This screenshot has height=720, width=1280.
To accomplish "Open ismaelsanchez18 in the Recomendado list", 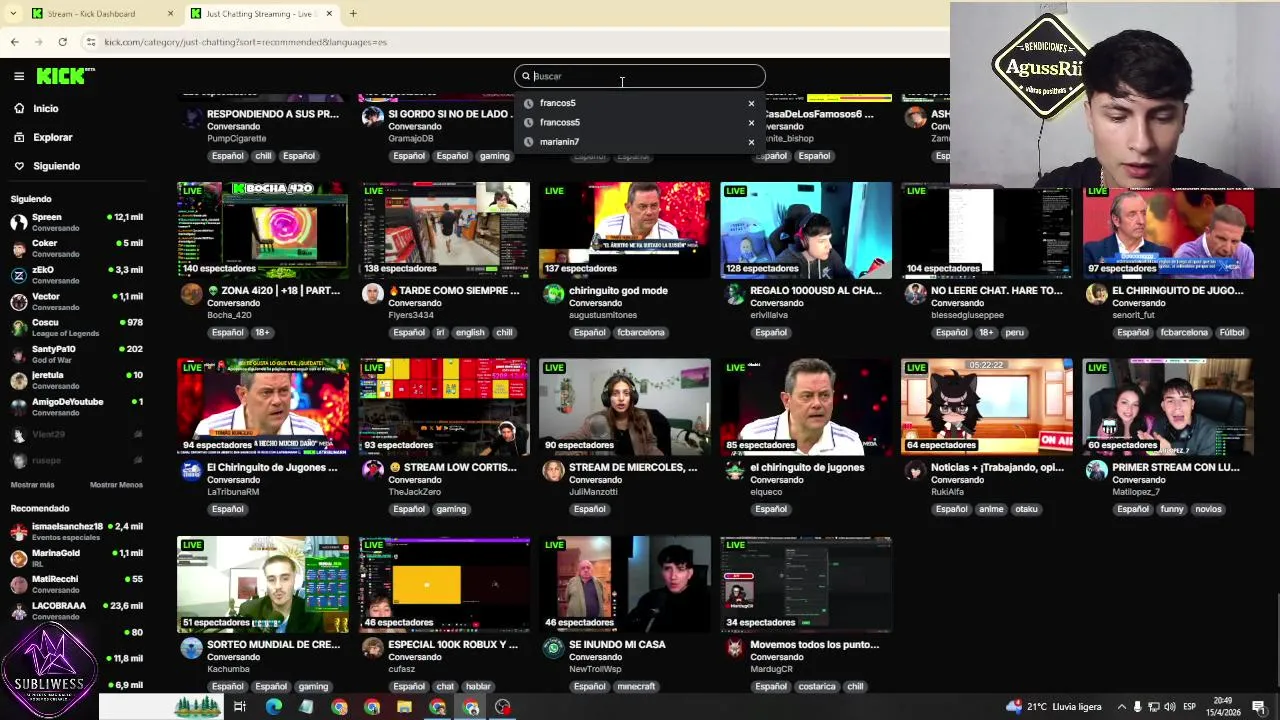I will pyautogui.click(x=77, y=531).
